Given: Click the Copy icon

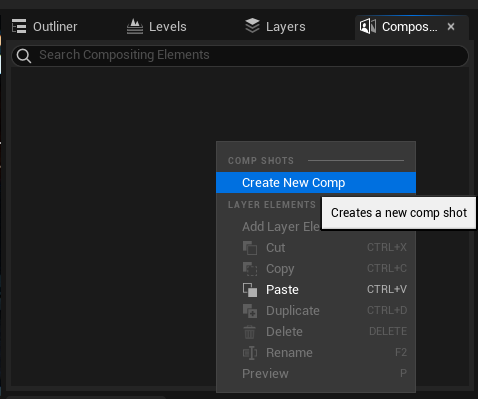Looking at the screenshot, I should (250, 269).
